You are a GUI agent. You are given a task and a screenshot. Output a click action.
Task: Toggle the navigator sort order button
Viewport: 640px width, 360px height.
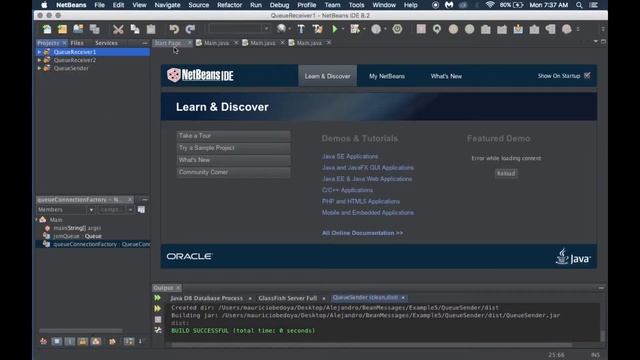coord(129,341)
